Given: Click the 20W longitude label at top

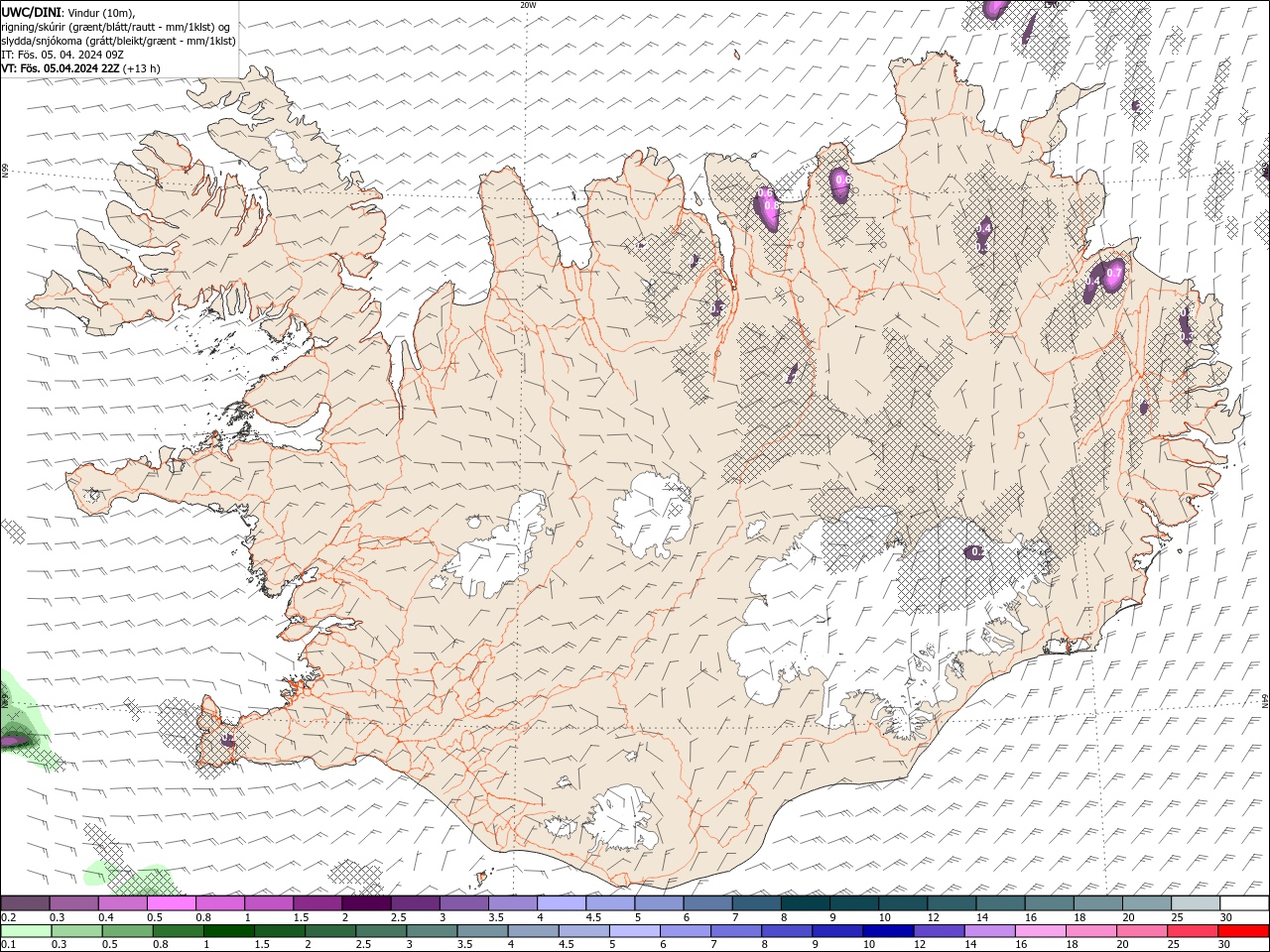Looking at the screenshot, I should (528, 5).
